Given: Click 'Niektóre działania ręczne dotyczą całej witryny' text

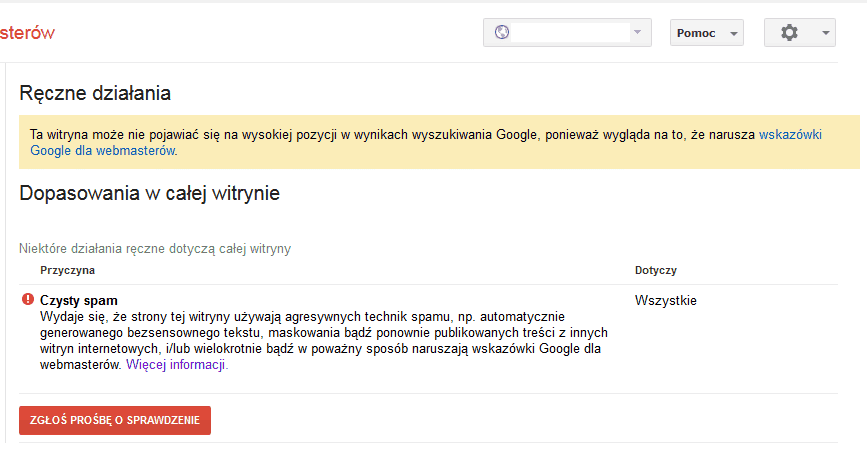Looking at the screenshot, I should coord(155,249).
